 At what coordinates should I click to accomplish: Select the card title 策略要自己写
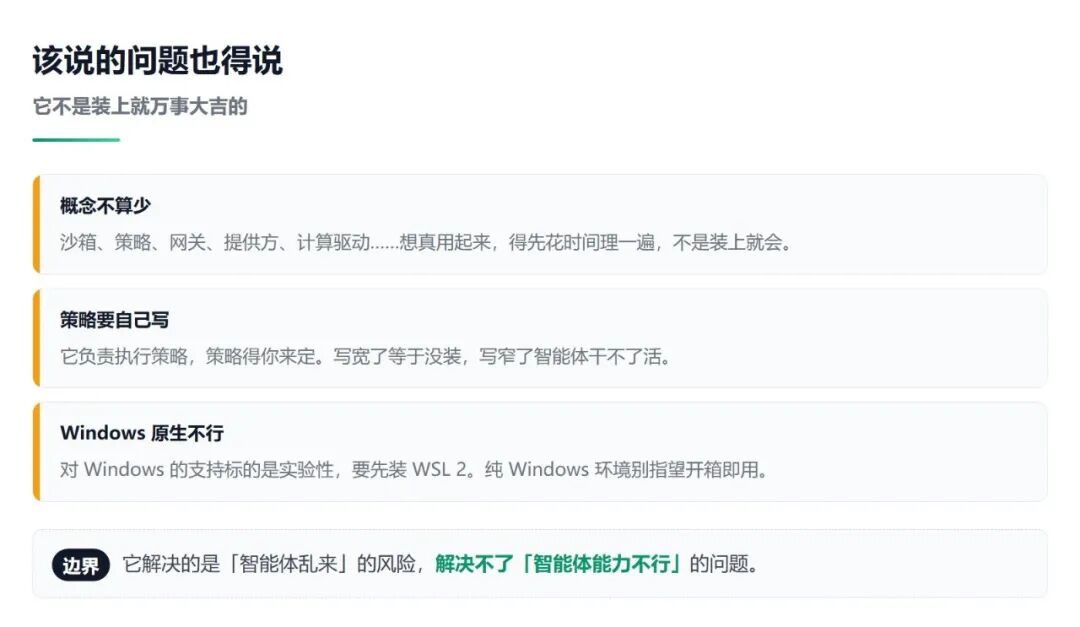click(114, 320)
